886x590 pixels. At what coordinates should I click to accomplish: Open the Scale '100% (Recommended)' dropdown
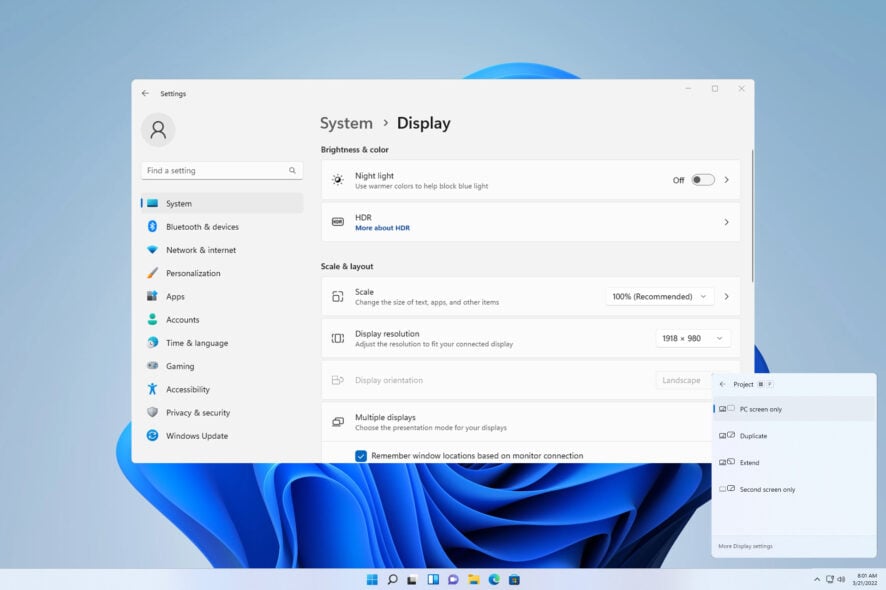(x=659, y=297)
